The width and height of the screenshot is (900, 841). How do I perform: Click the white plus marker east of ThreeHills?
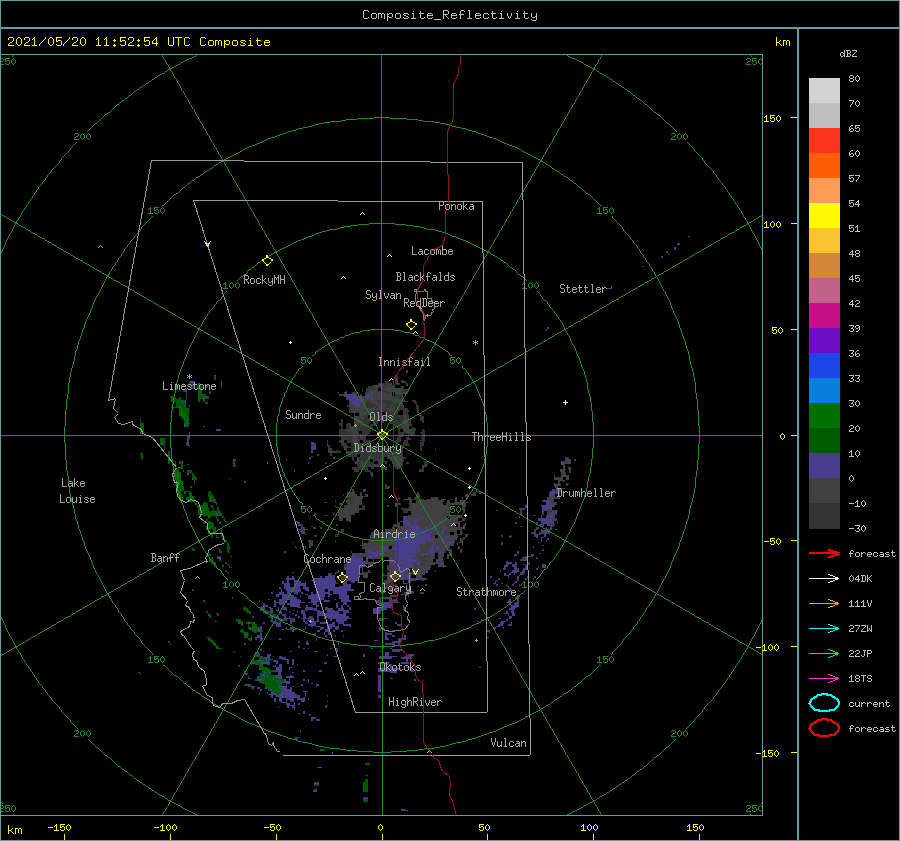(565, 402)
